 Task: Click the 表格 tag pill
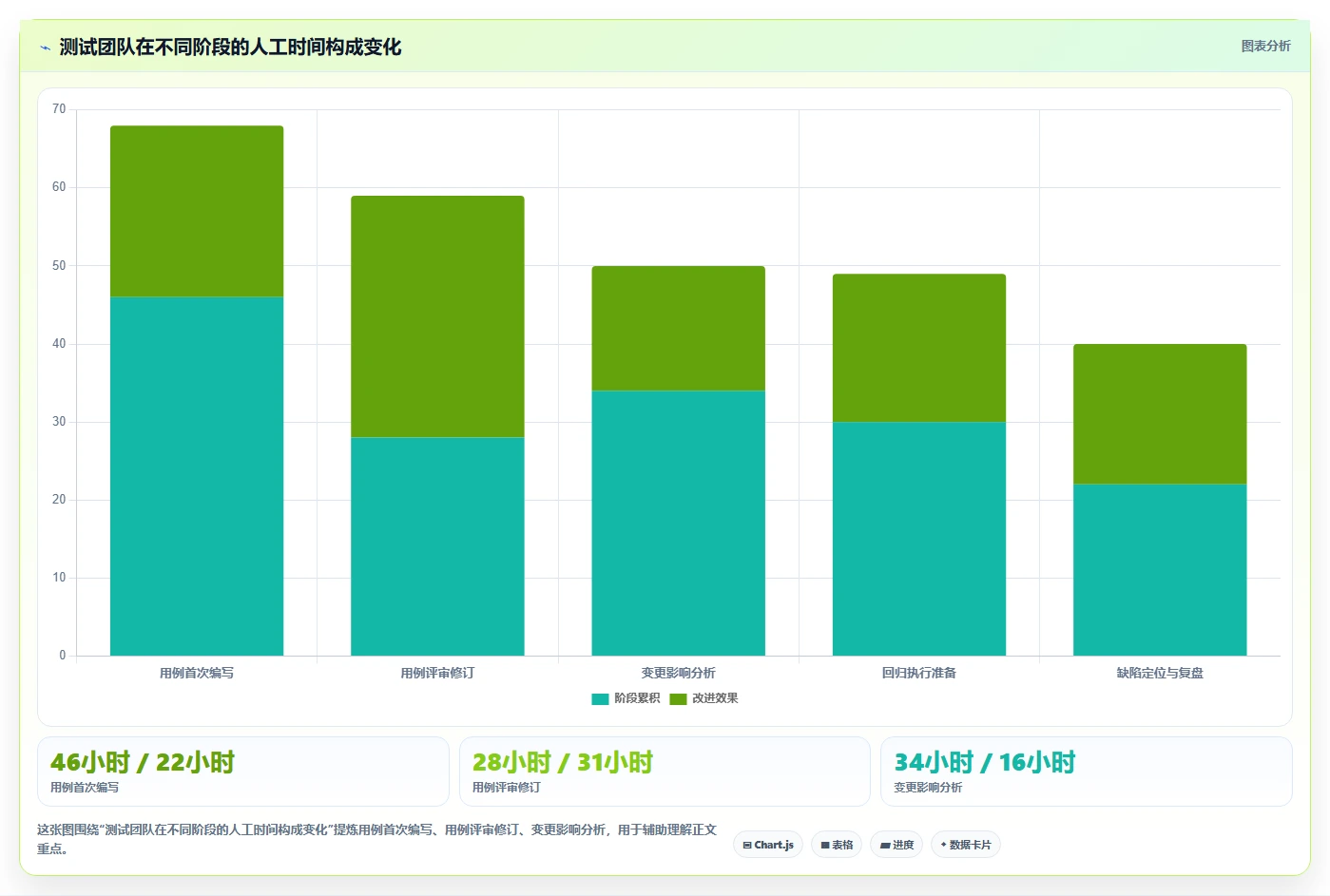click(x=837, y=845)
